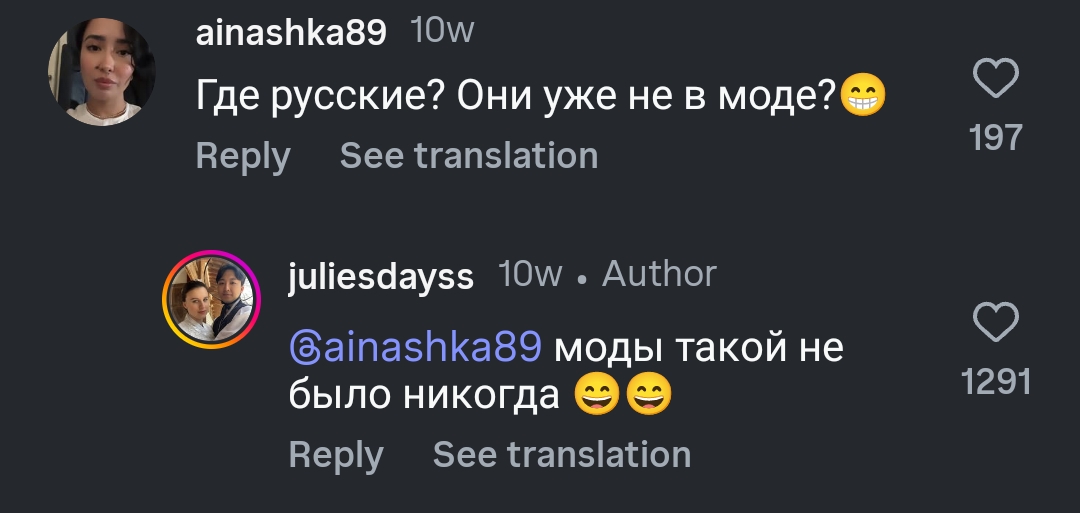Image resolution: width=1080 pixels, height=513 pixels.
Task: Reply to ainashka89's comment
Action: pyautogui.click(x=243, y=156)
